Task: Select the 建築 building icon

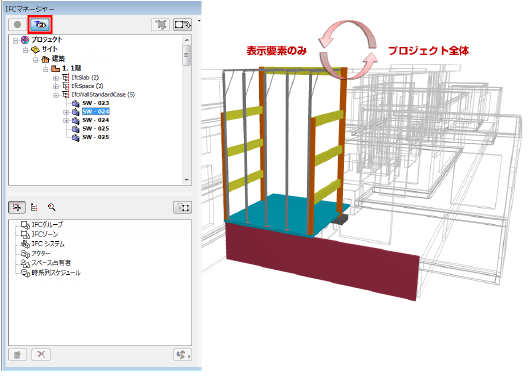Action: point(45,59)
